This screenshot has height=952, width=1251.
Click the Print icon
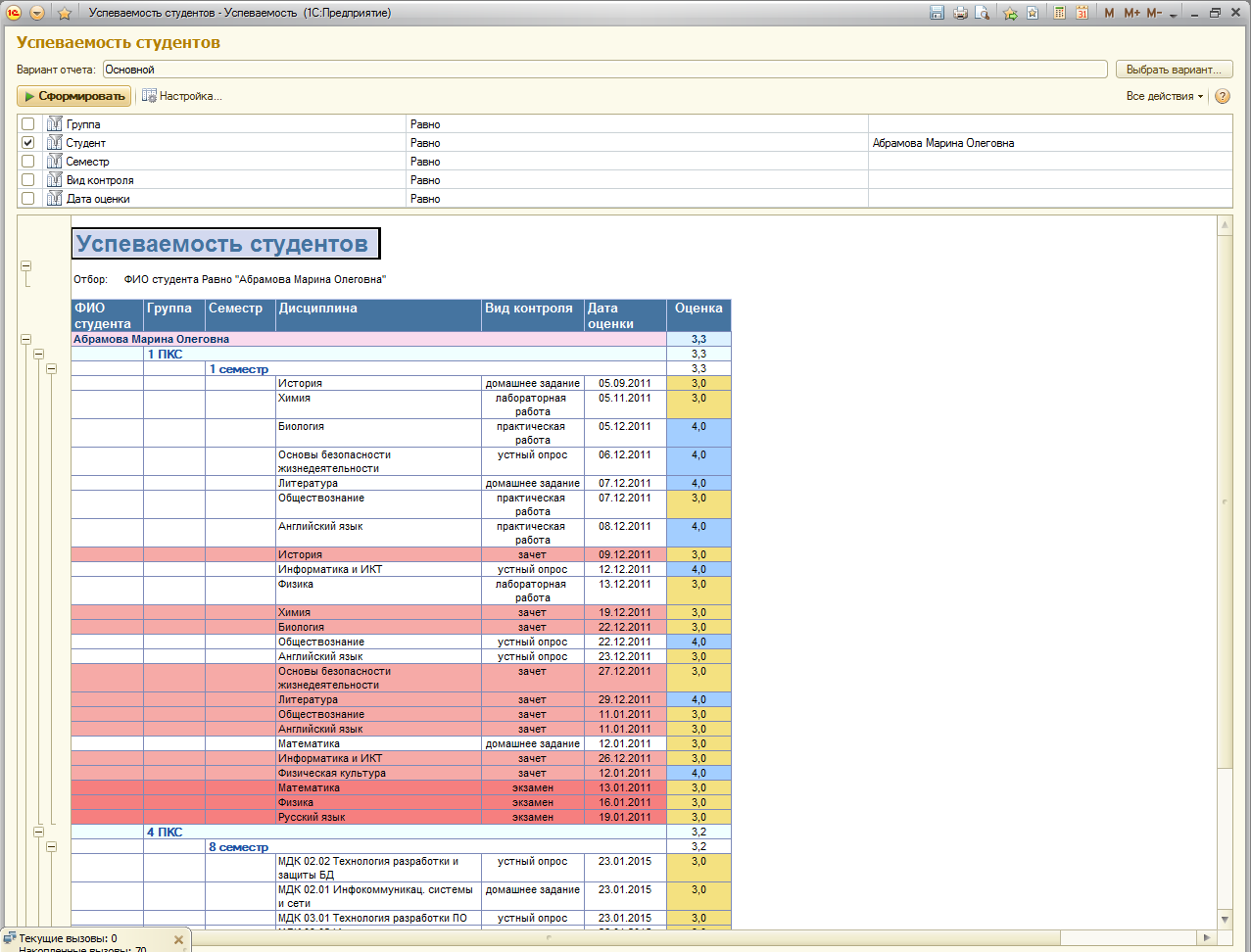pyautogui.click(x=960, y=13)
